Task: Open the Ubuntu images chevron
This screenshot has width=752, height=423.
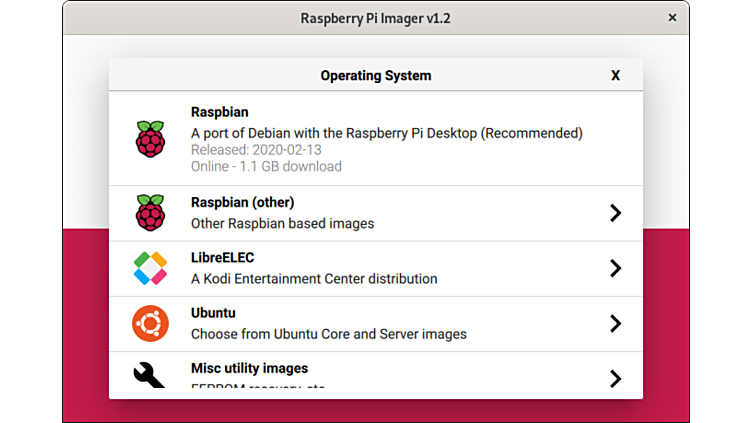Action: (615, 323)
